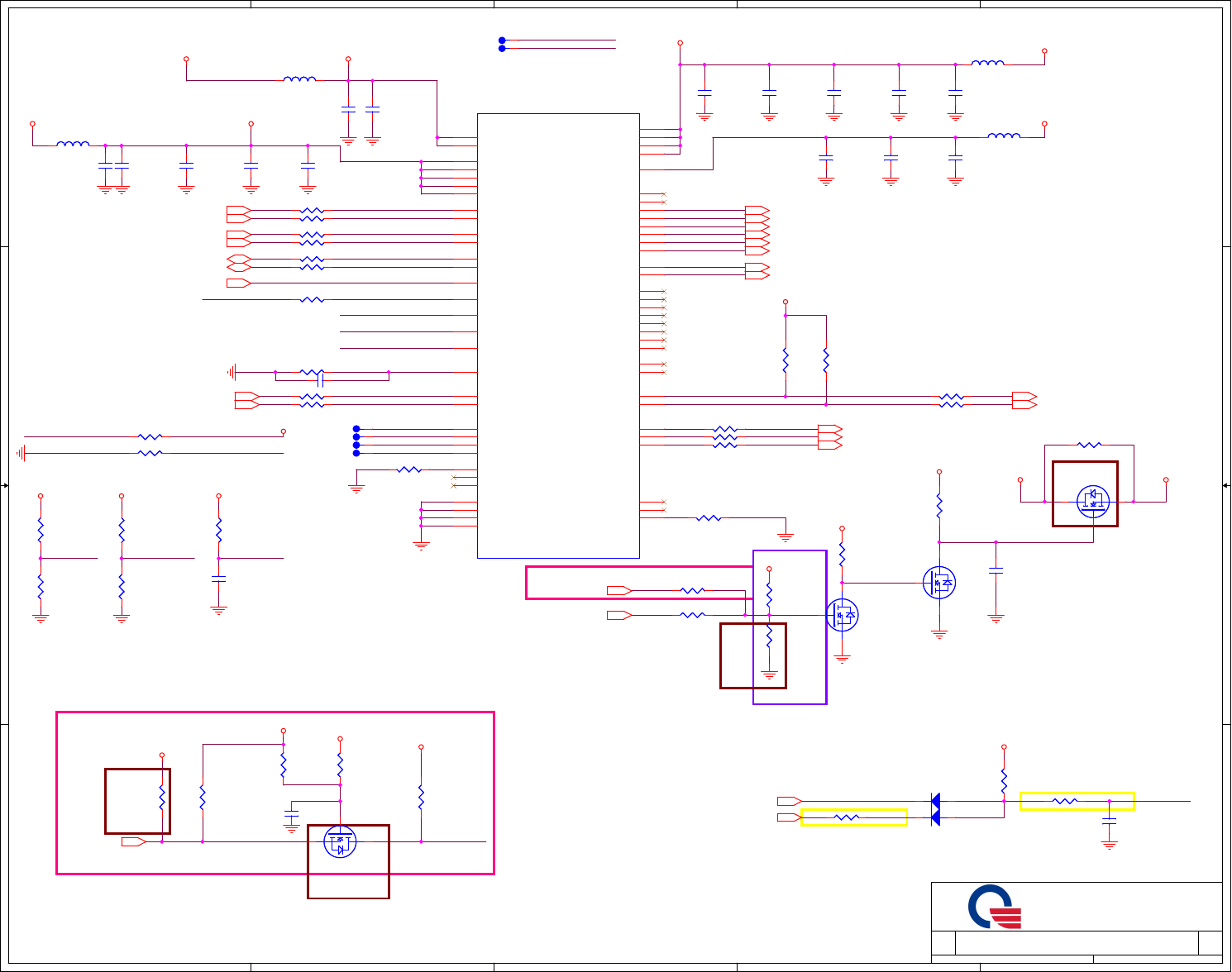
Task: Select the upper blue diode symbol
Action: (935, 801)
